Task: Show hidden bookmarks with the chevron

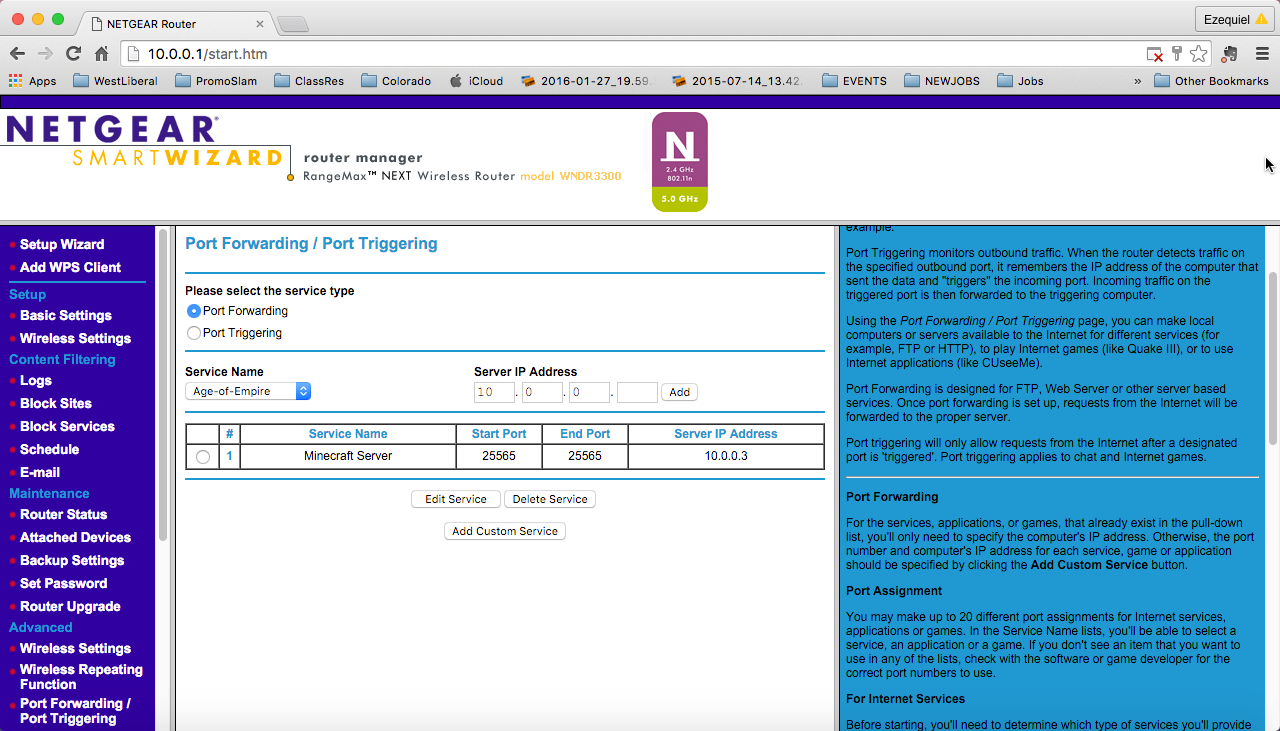Action: 1137,81
